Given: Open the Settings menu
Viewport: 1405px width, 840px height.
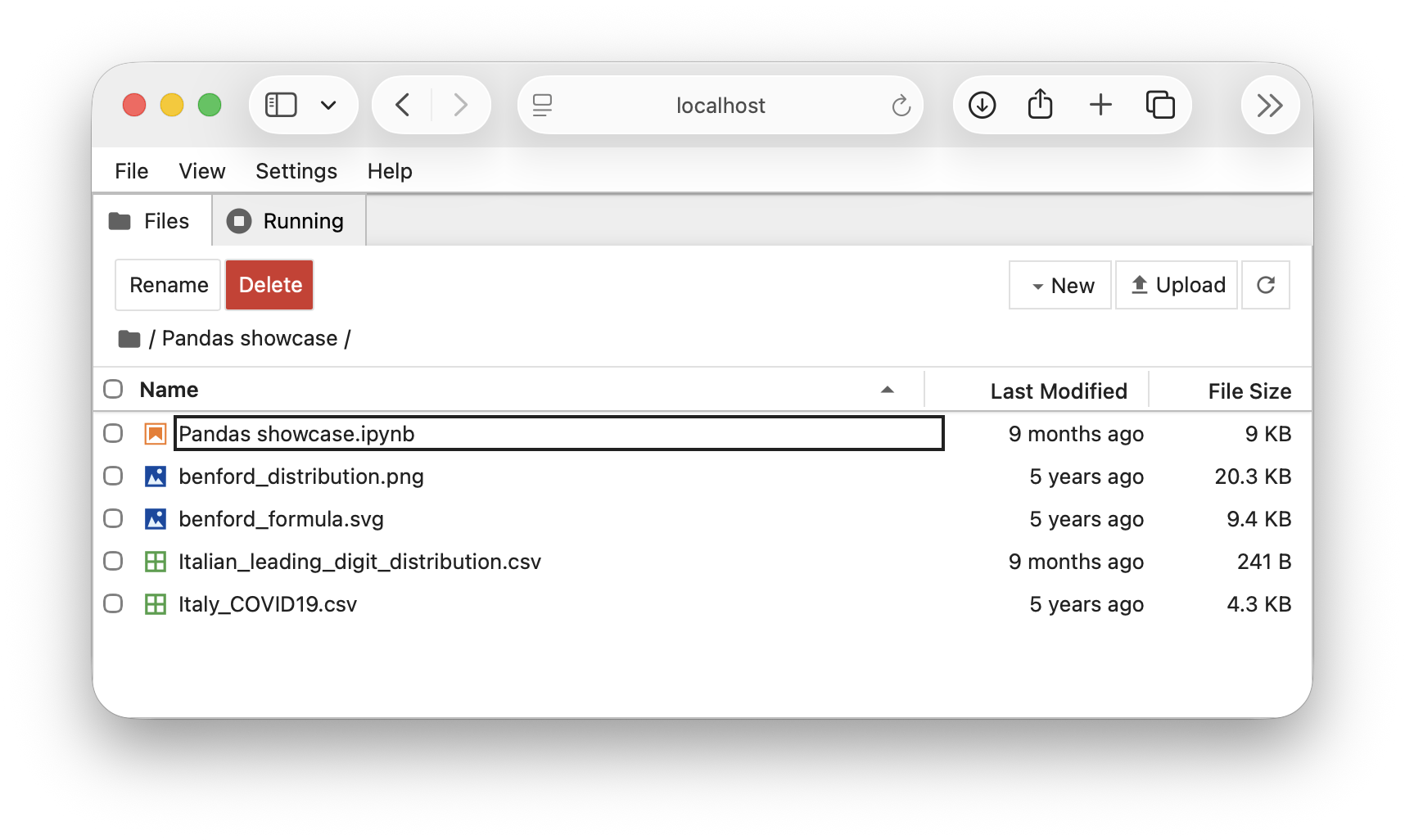Looking at the screenshot, I should coord(296,171).
